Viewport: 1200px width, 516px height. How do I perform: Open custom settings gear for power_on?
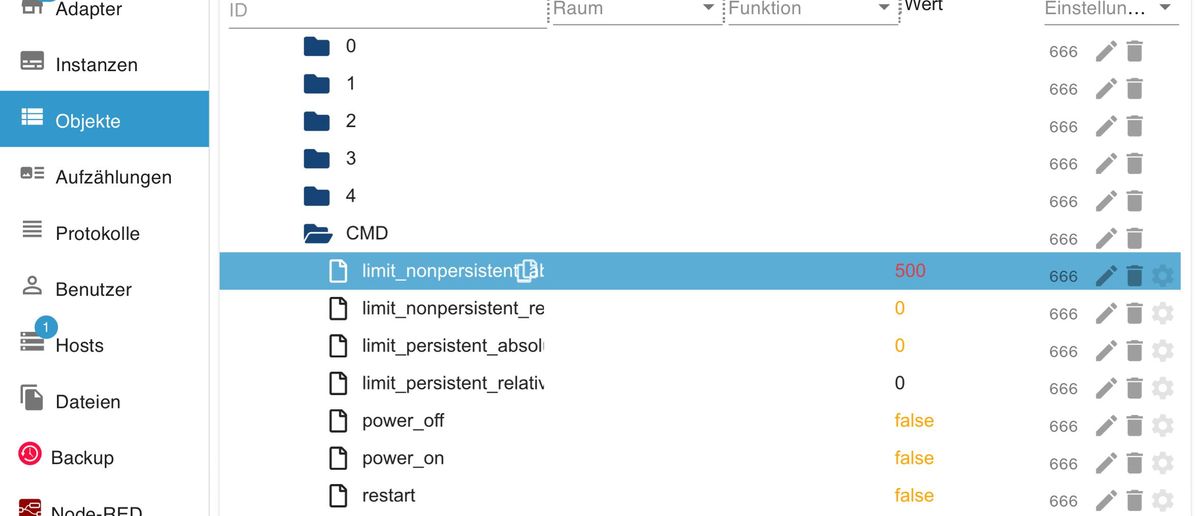coord(1162,463)
